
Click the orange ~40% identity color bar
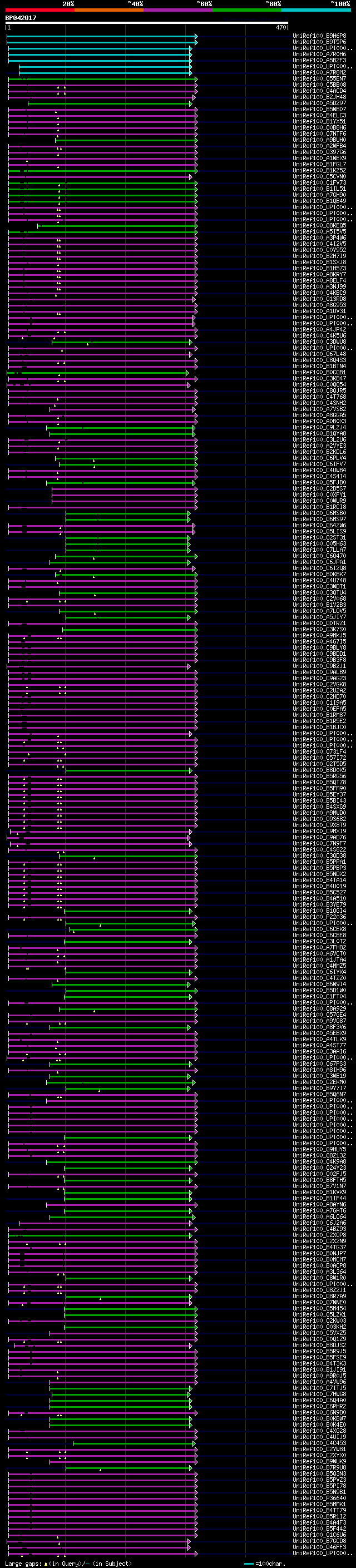(109, 10)
